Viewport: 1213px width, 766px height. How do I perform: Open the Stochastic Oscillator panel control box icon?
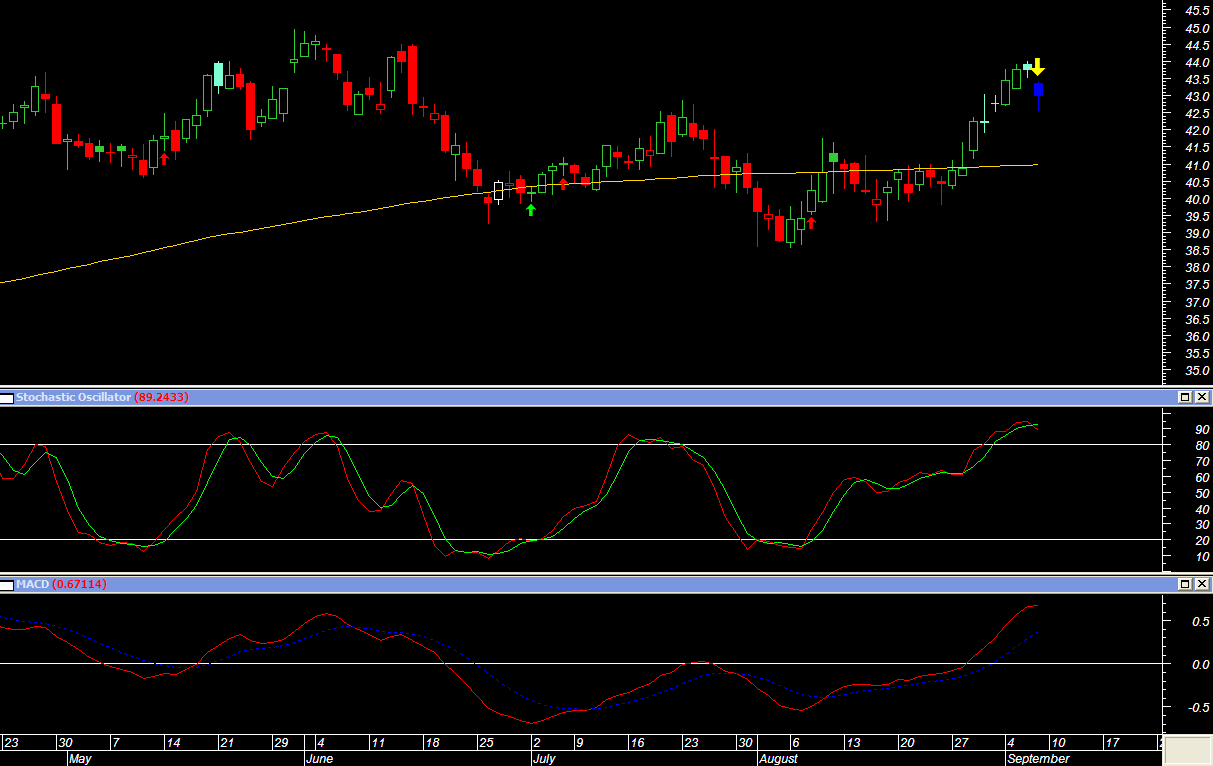(x=7, y=398)
